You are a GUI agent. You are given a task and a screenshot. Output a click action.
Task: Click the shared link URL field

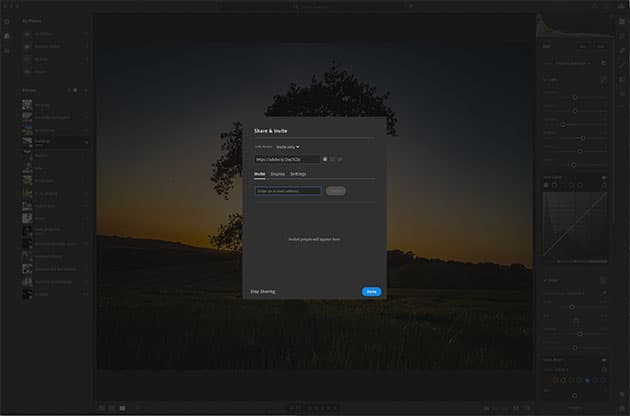pyautogui.click(x=287, y=160)
